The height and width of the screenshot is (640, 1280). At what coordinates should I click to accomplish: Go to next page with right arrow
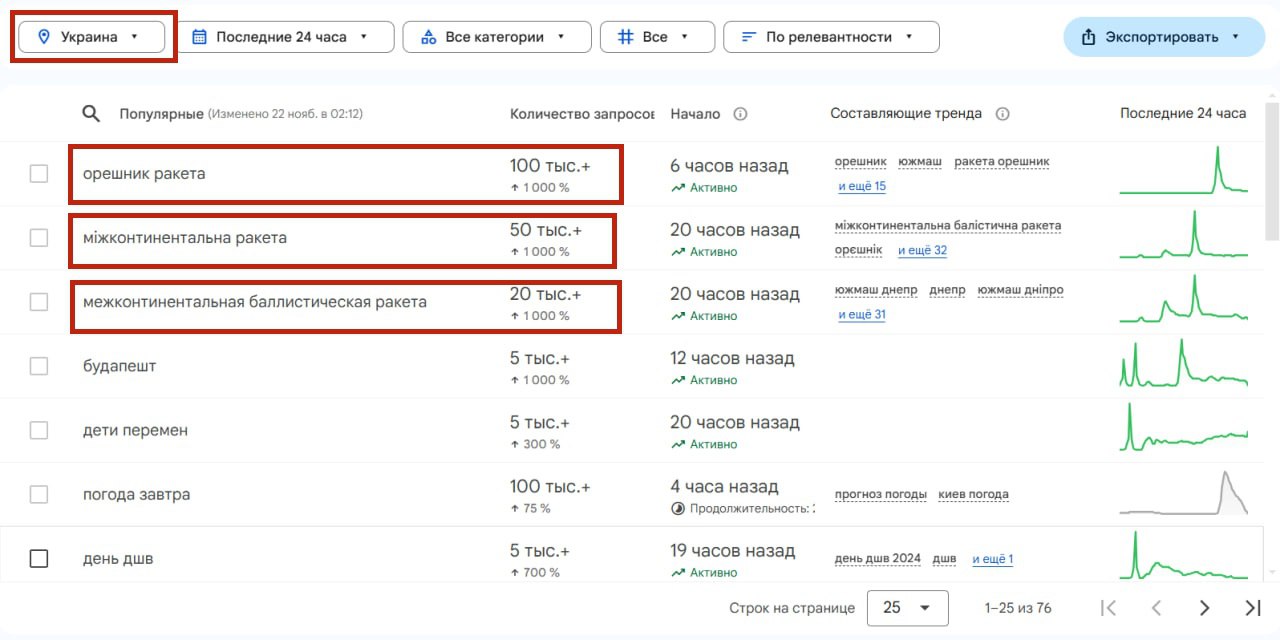click(x=1204, y=608)
